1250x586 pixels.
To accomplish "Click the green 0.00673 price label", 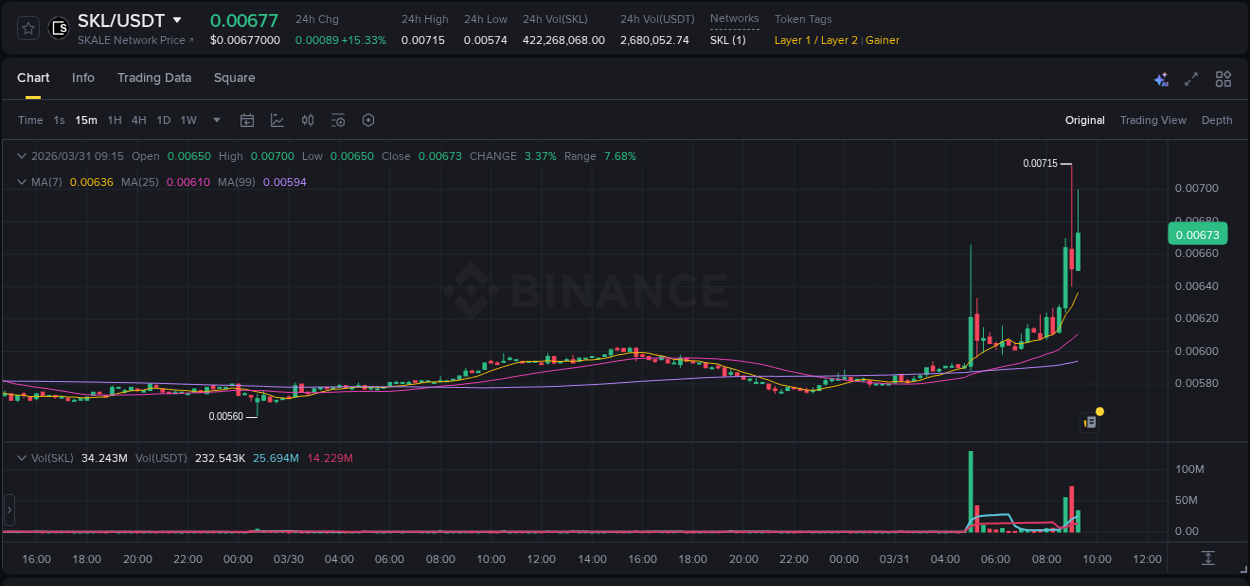I will click(x=1197, y=233).
